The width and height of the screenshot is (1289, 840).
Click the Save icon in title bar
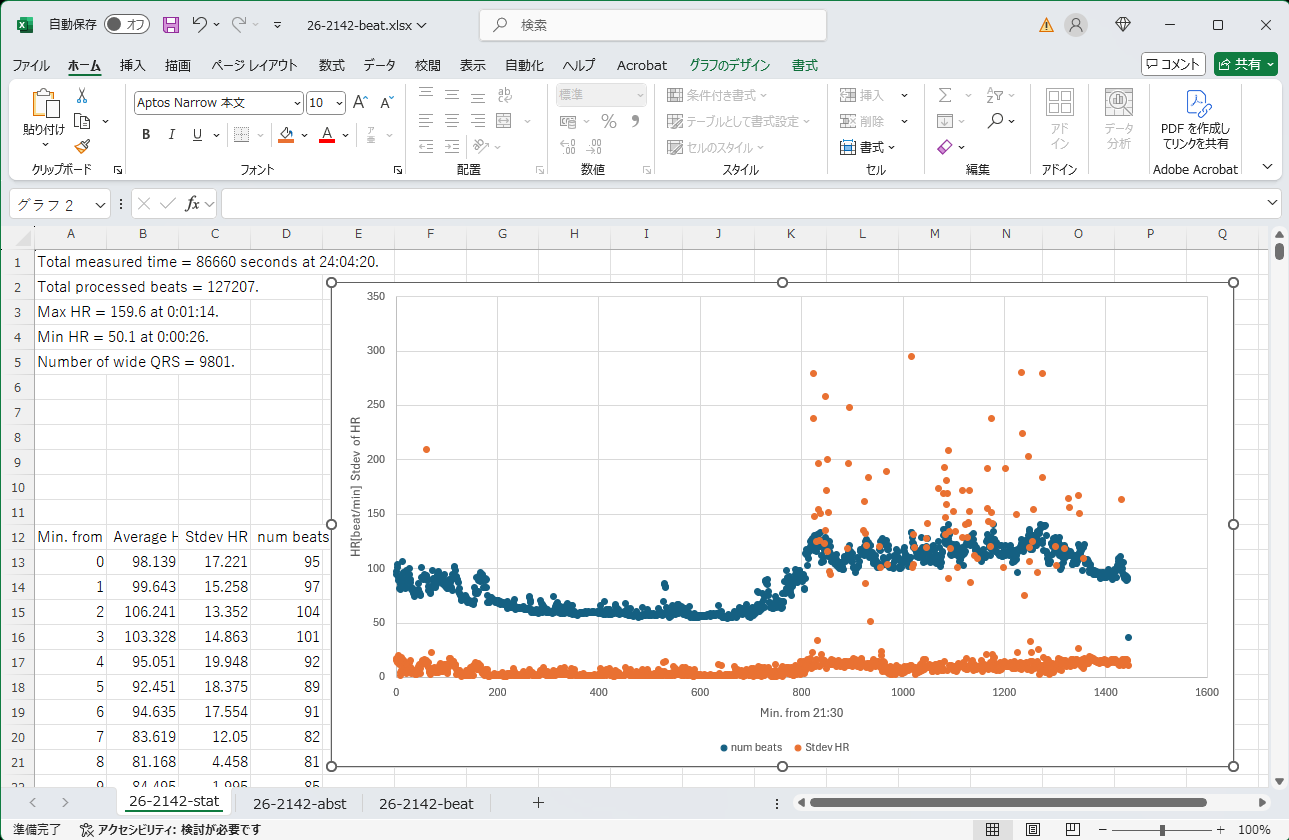tap(171, 25)
